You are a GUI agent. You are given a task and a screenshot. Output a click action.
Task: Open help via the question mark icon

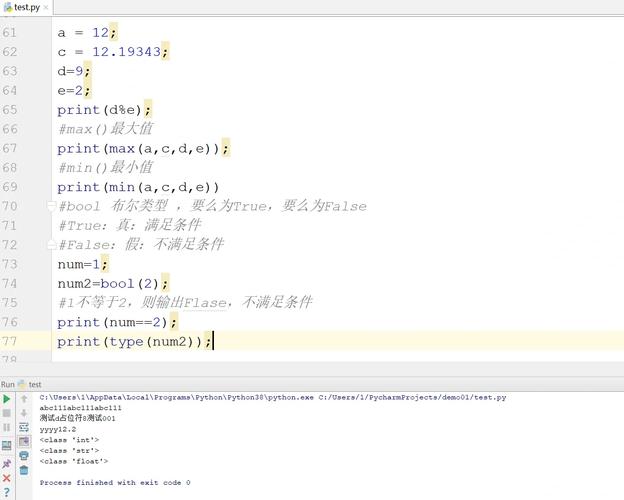point(6,492)
